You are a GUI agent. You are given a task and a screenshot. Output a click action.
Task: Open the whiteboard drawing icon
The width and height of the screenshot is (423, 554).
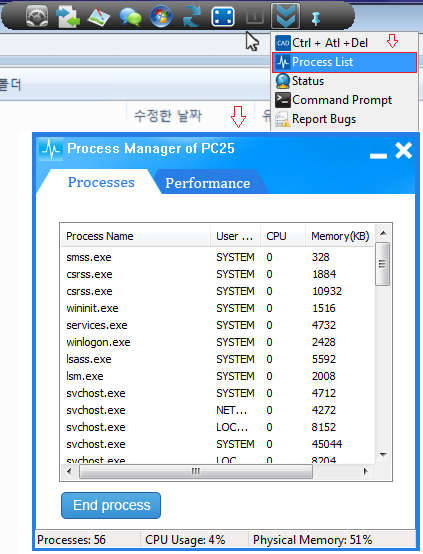coord(99,16)
